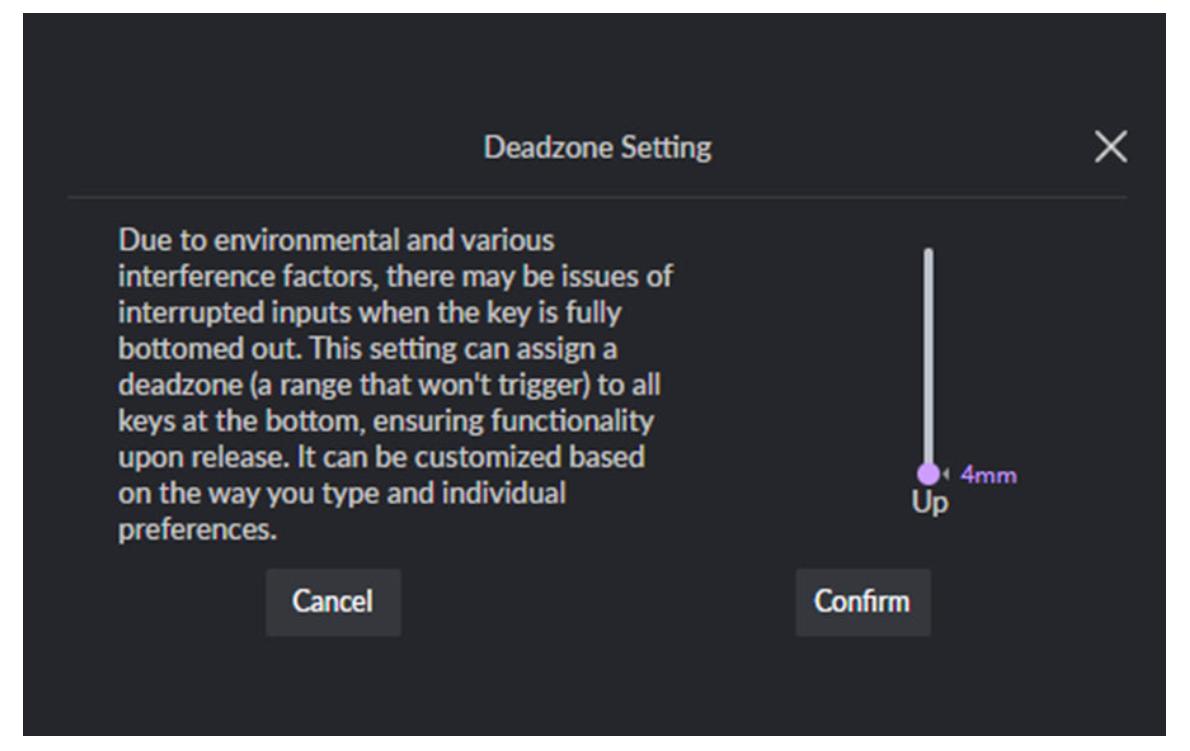
Task: Click the line "upon release. It can be customized based"
Action: click(x=380, y=458)
